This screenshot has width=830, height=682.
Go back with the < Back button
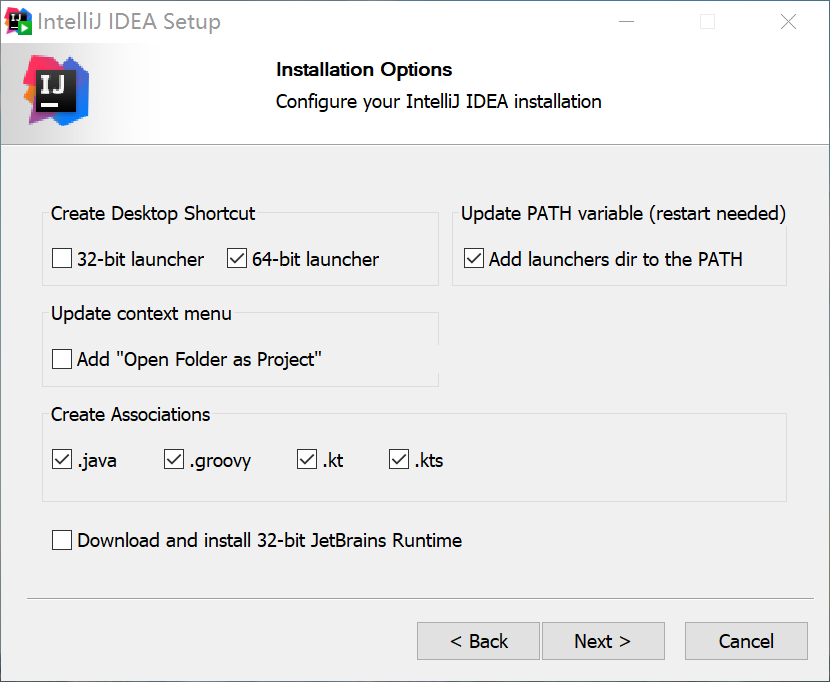[x=478, y=642]
